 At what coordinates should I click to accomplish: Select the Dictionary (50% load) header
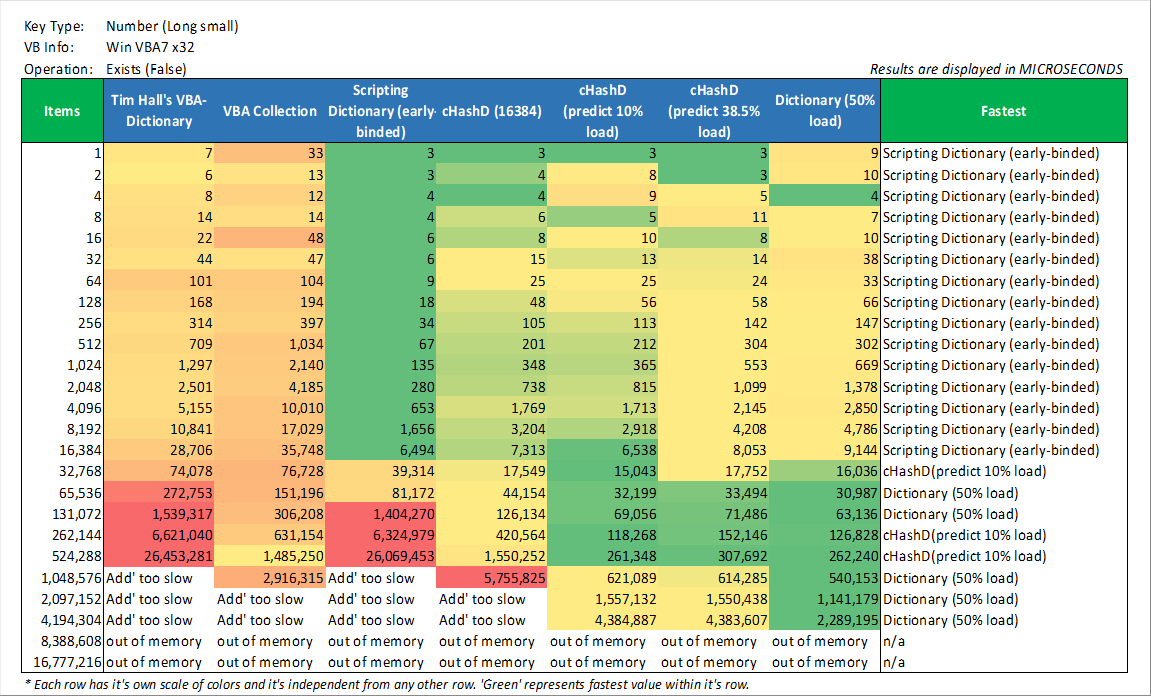click(x=825, y=111)
